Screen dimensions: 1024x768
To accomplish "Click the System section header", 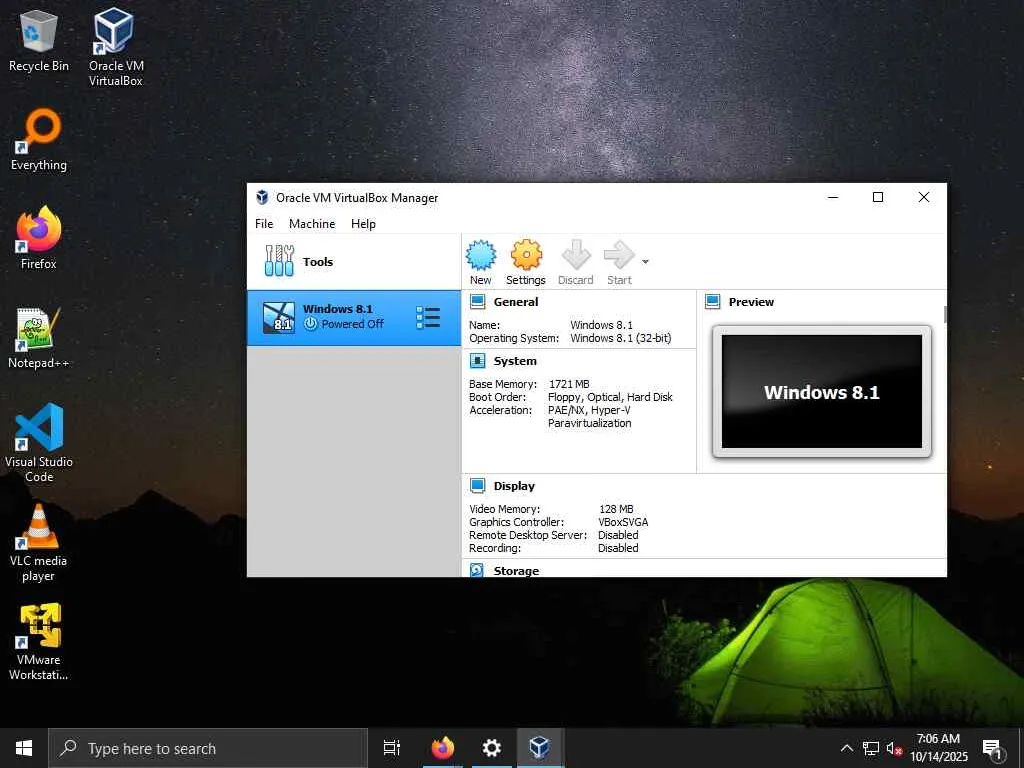I will pos(515,361).
